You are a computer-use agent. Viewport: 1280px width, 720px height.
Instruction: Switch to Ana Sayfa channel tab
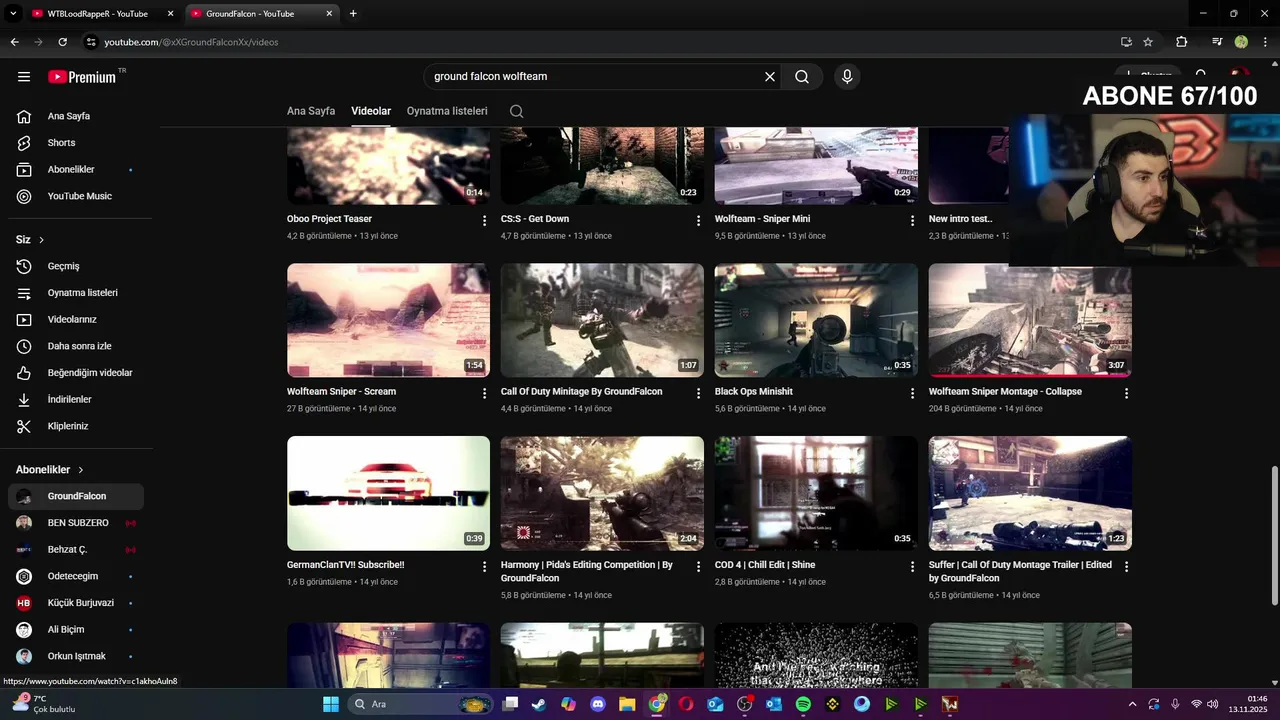click(311, 111)
